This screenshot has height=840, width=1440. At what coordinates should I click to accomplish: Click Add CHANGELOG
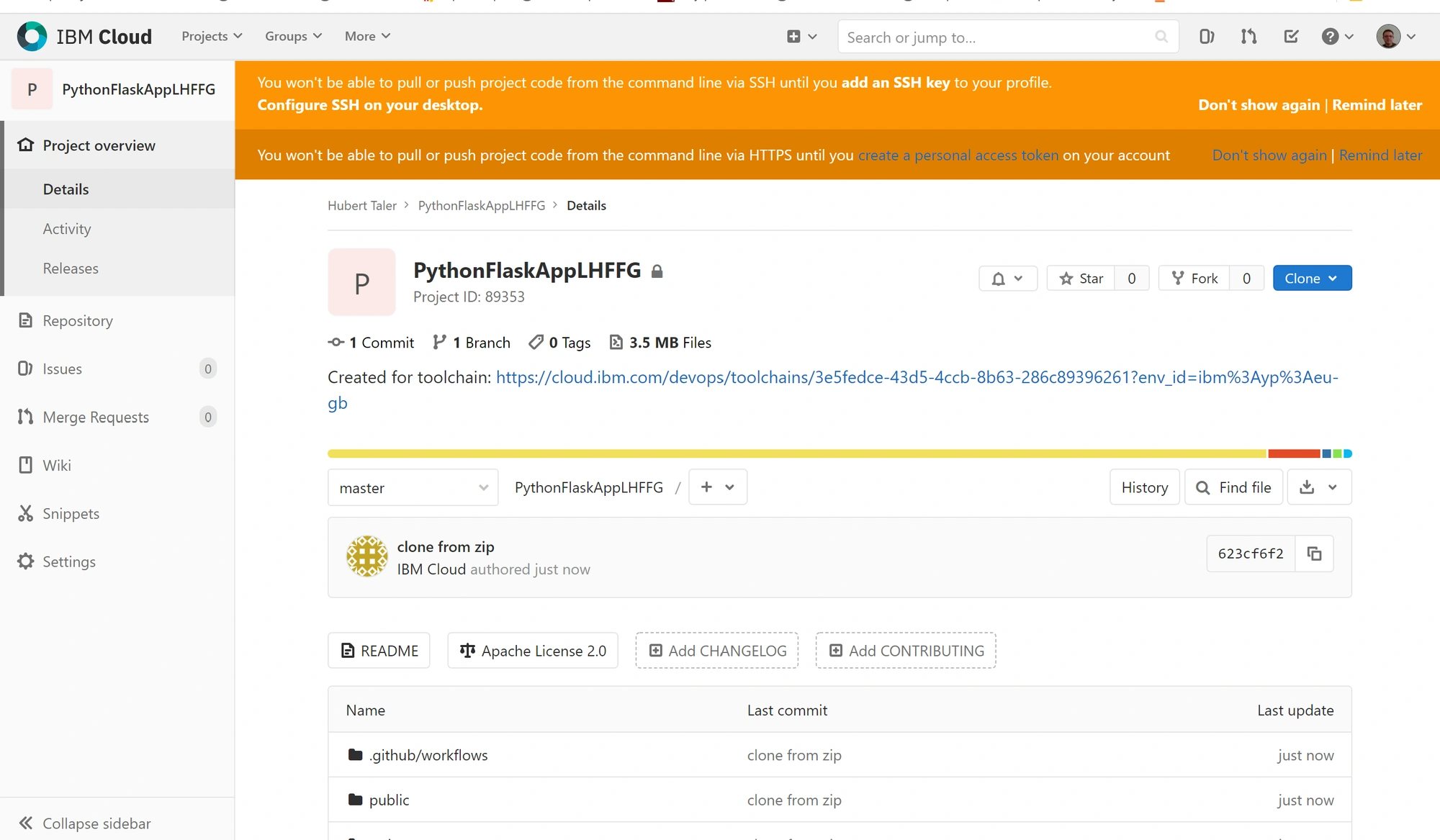[717, 651]
